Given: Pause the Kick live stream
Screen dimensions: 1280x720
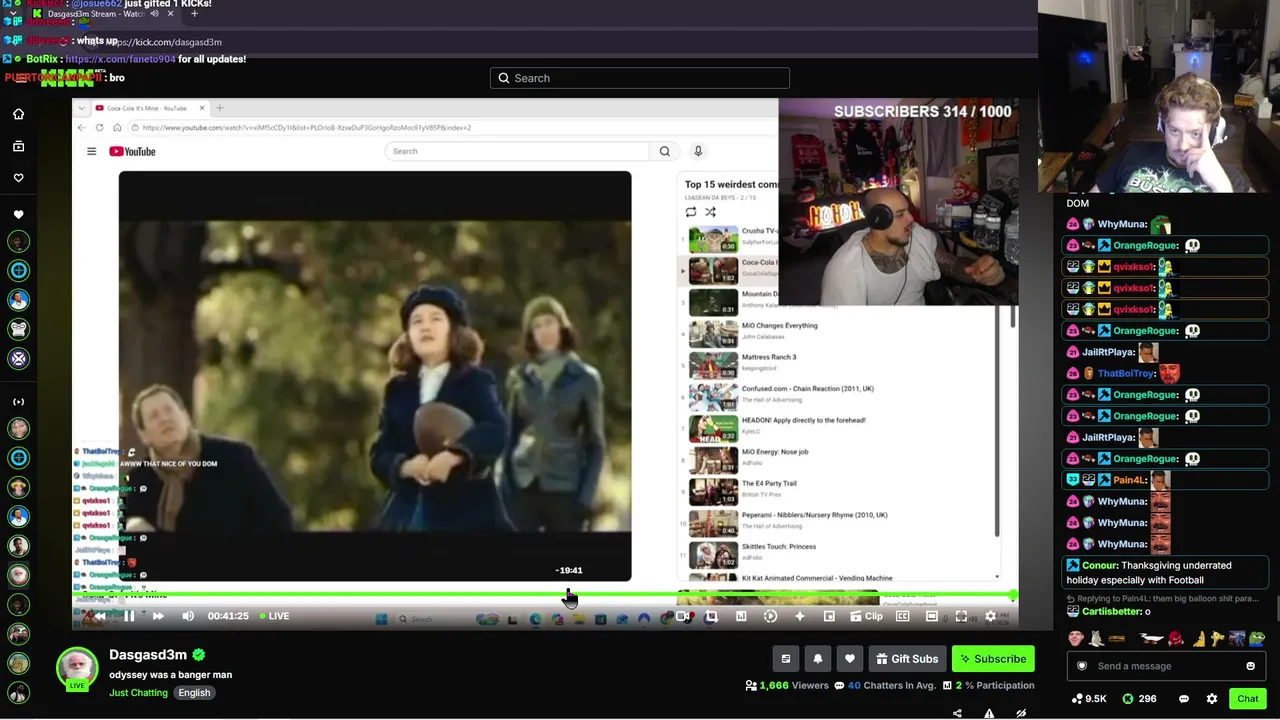Looking at the screenshot, I should tap(129, 616).
